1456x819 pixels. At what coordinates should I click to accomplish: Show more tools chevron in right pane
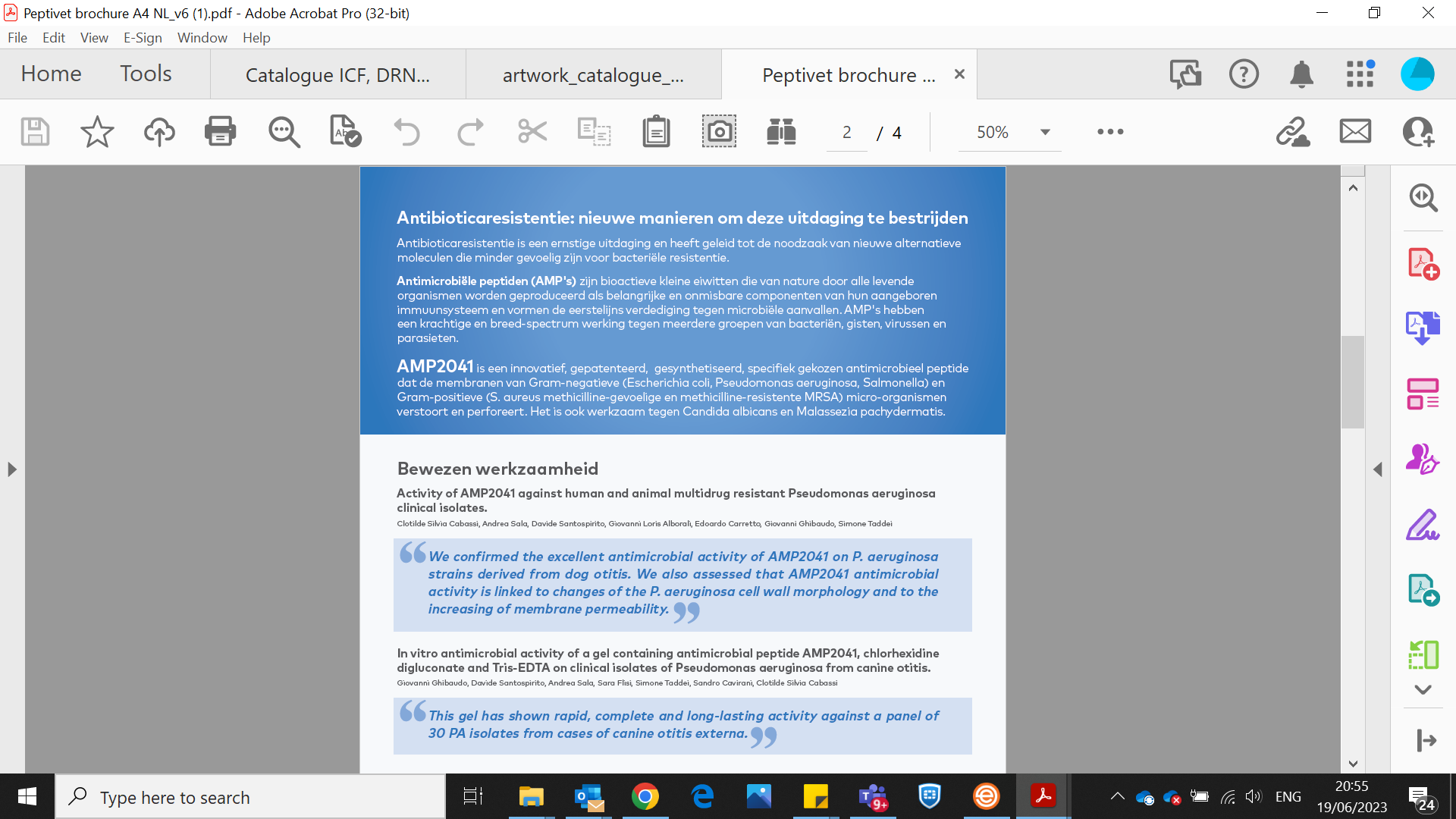1423,689
